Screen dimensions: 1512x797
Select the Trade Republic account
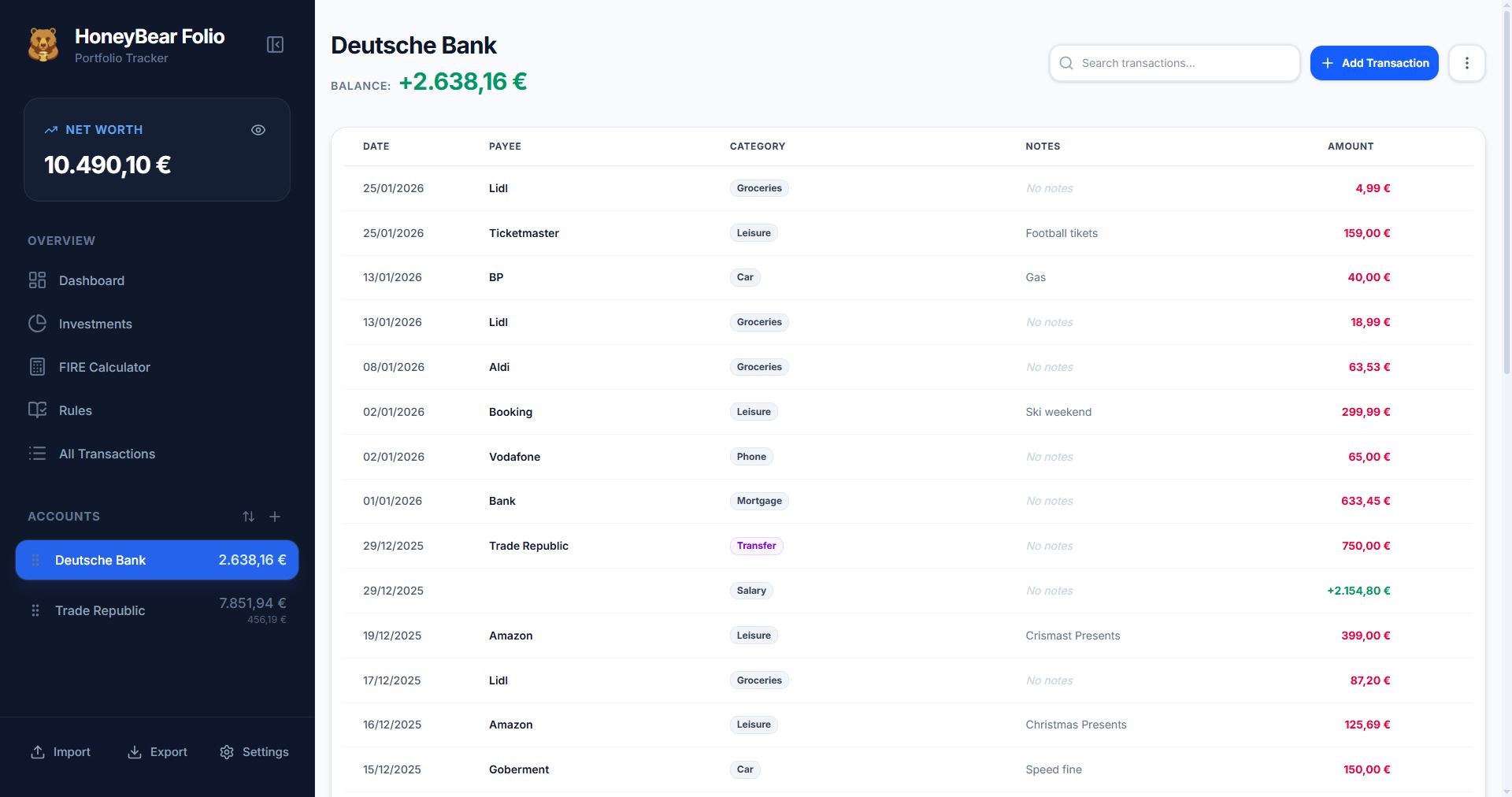(x=100, y=610)
